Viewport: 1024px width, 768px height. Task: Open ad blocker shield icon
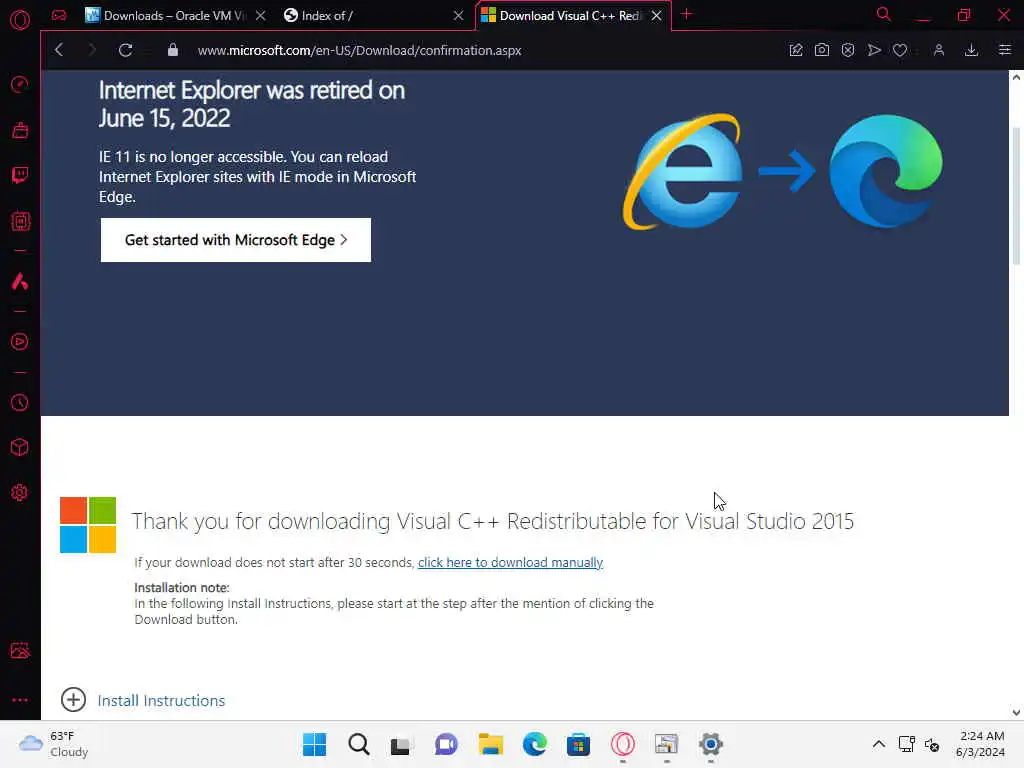[848, 50]
